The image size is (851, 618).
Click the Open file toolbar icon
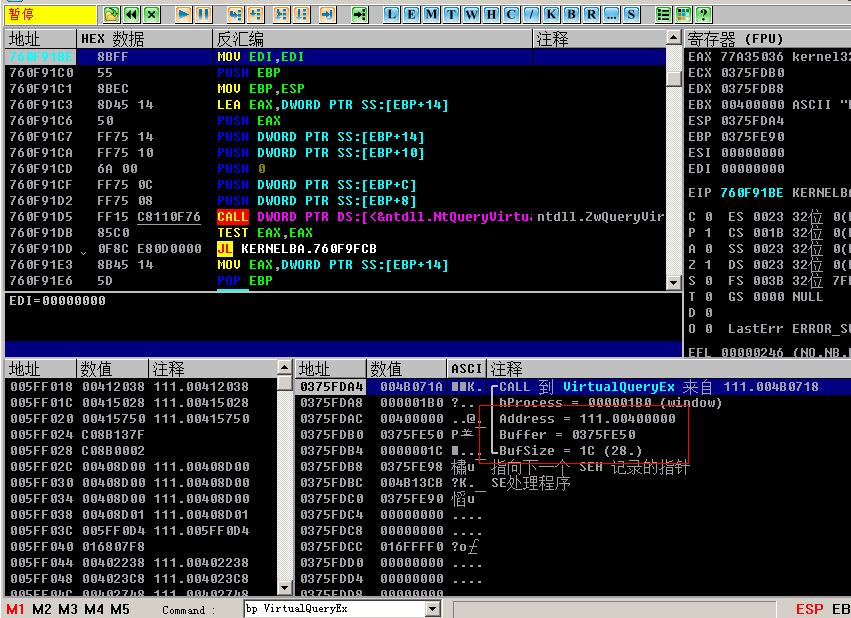[111, 14]
